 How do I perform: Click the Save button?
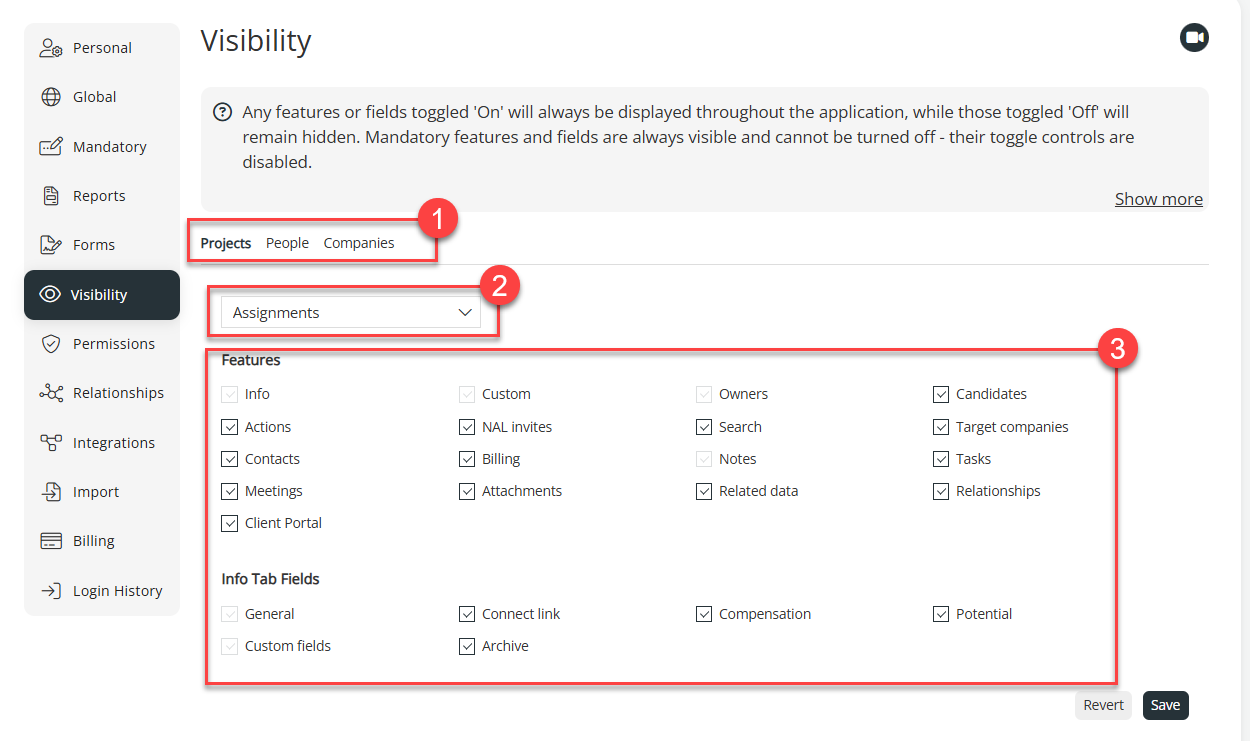click(x=1165, y=705)
